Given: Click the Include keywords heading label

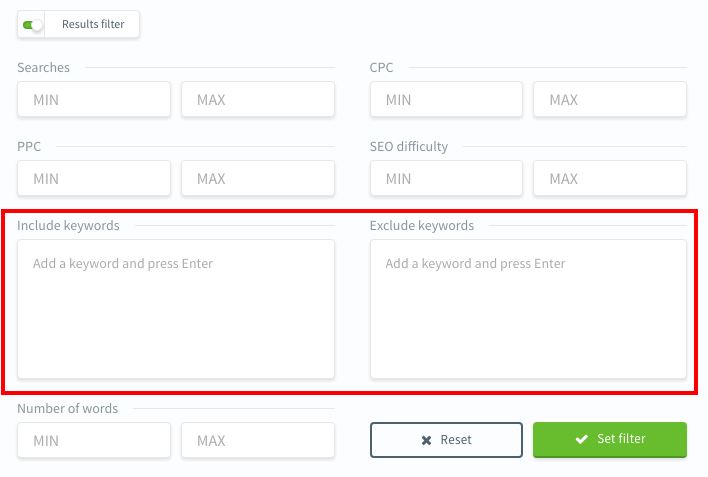Looking at the screenshot, I should pyautogui.click(x=68, y=226).
